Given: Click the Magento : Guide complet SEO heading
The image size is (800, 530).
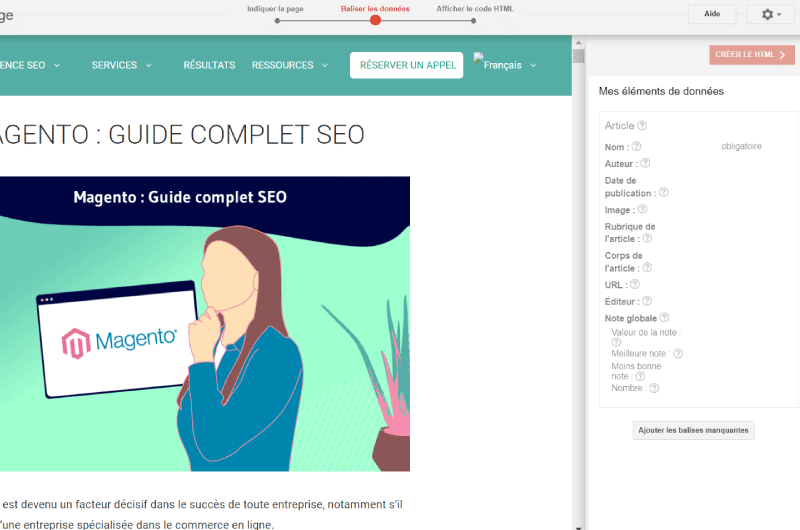Looking at the screenshot, I should (182, 135).
